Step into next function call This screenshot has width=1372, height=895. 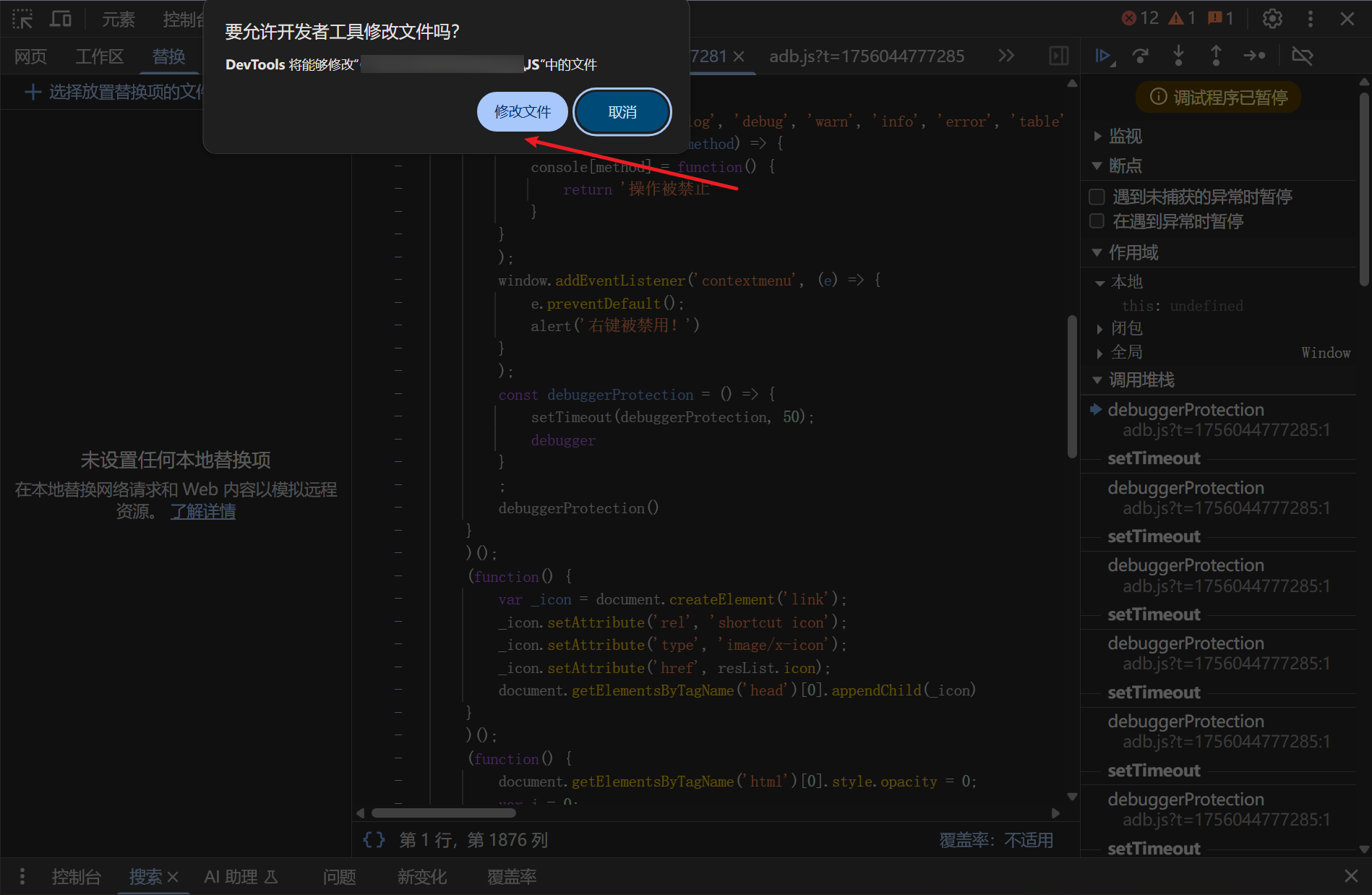coord(1178,56)
